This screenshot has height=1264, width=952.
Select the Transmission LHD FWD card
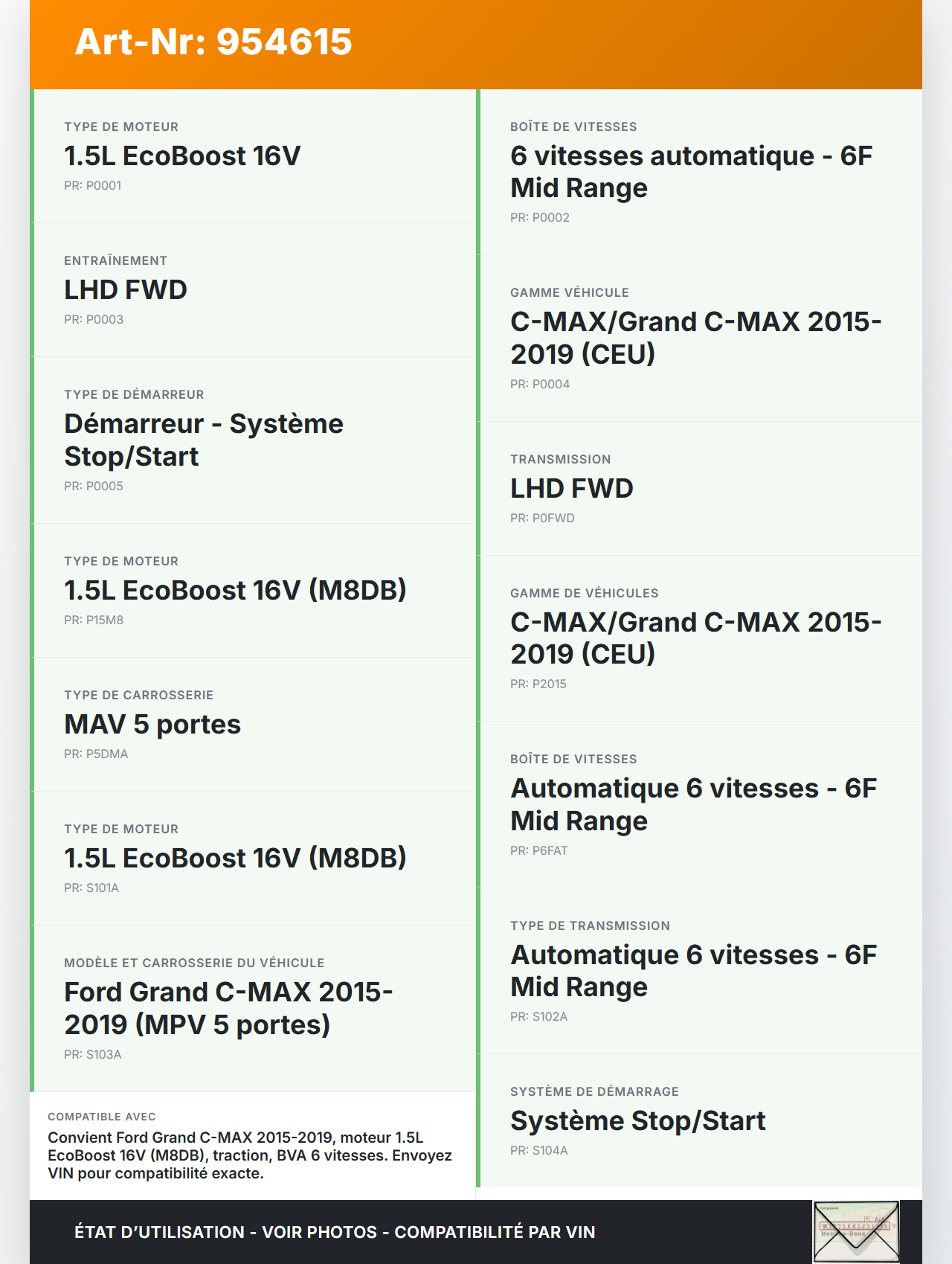699,489
